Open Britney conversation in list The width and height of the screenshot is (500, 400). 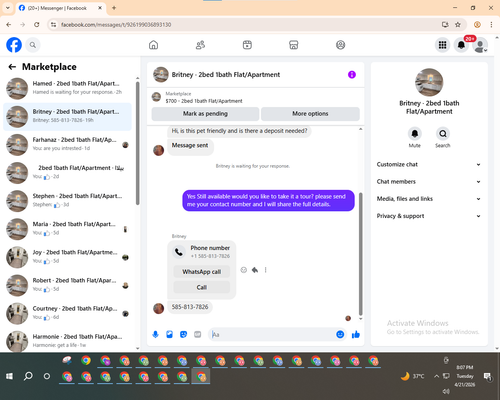(x=67, y=117)
